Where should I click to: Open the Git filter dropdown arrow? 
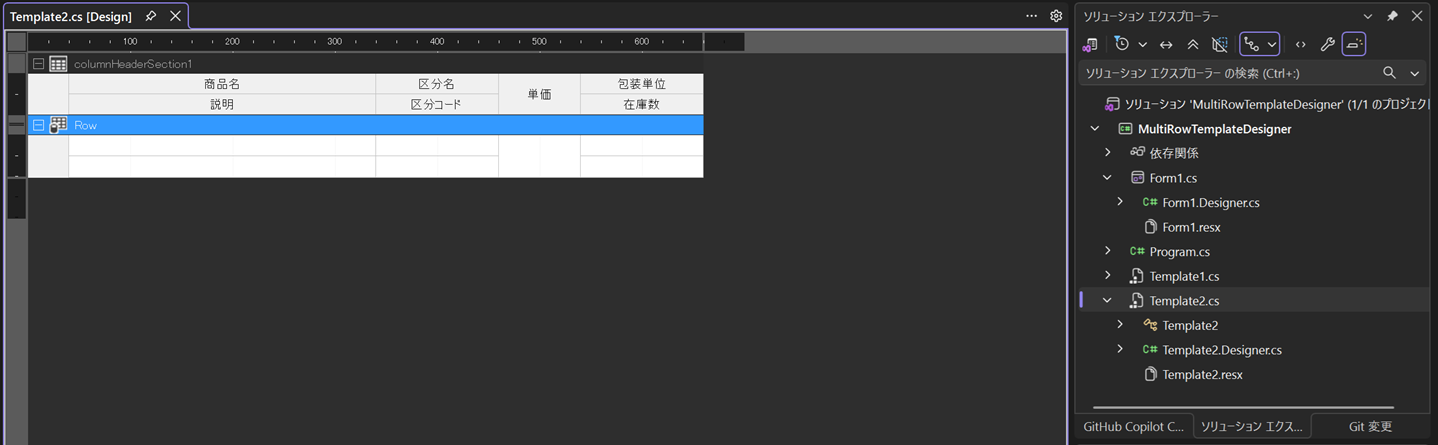tap(1272, 44)
